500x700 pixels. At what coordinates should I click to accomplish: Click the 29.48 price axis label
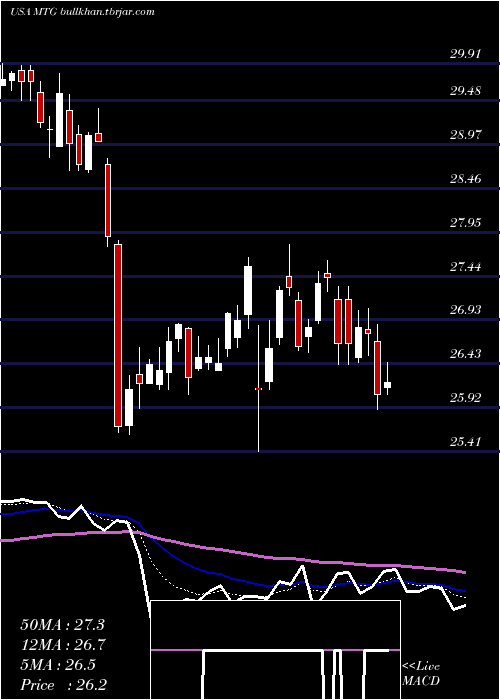[465, 91]
